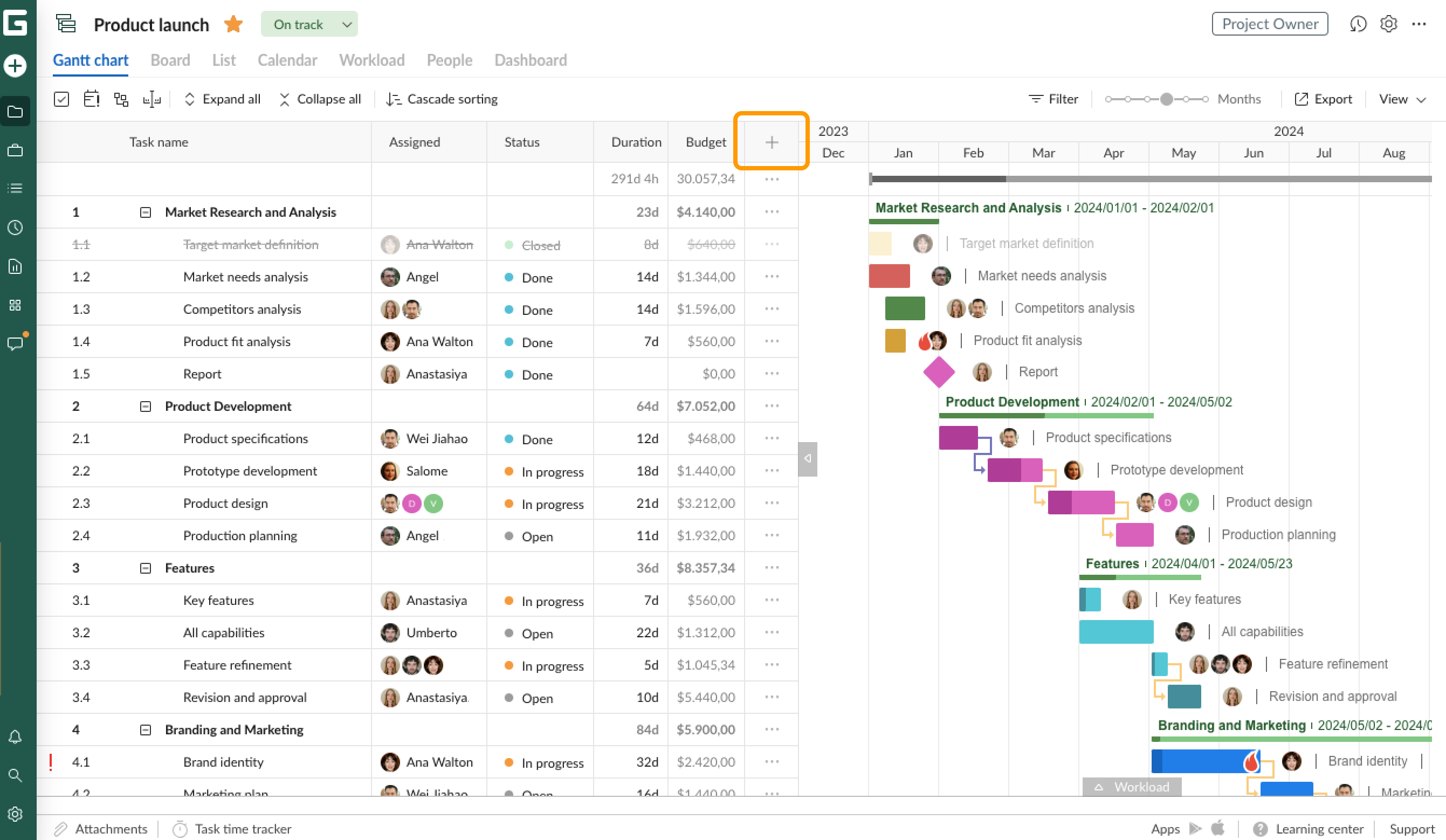Click the Export icon above the timeline
The width and height of the screenshot is (1446, 840).
pyautogui.click(x=1302, y=99)
